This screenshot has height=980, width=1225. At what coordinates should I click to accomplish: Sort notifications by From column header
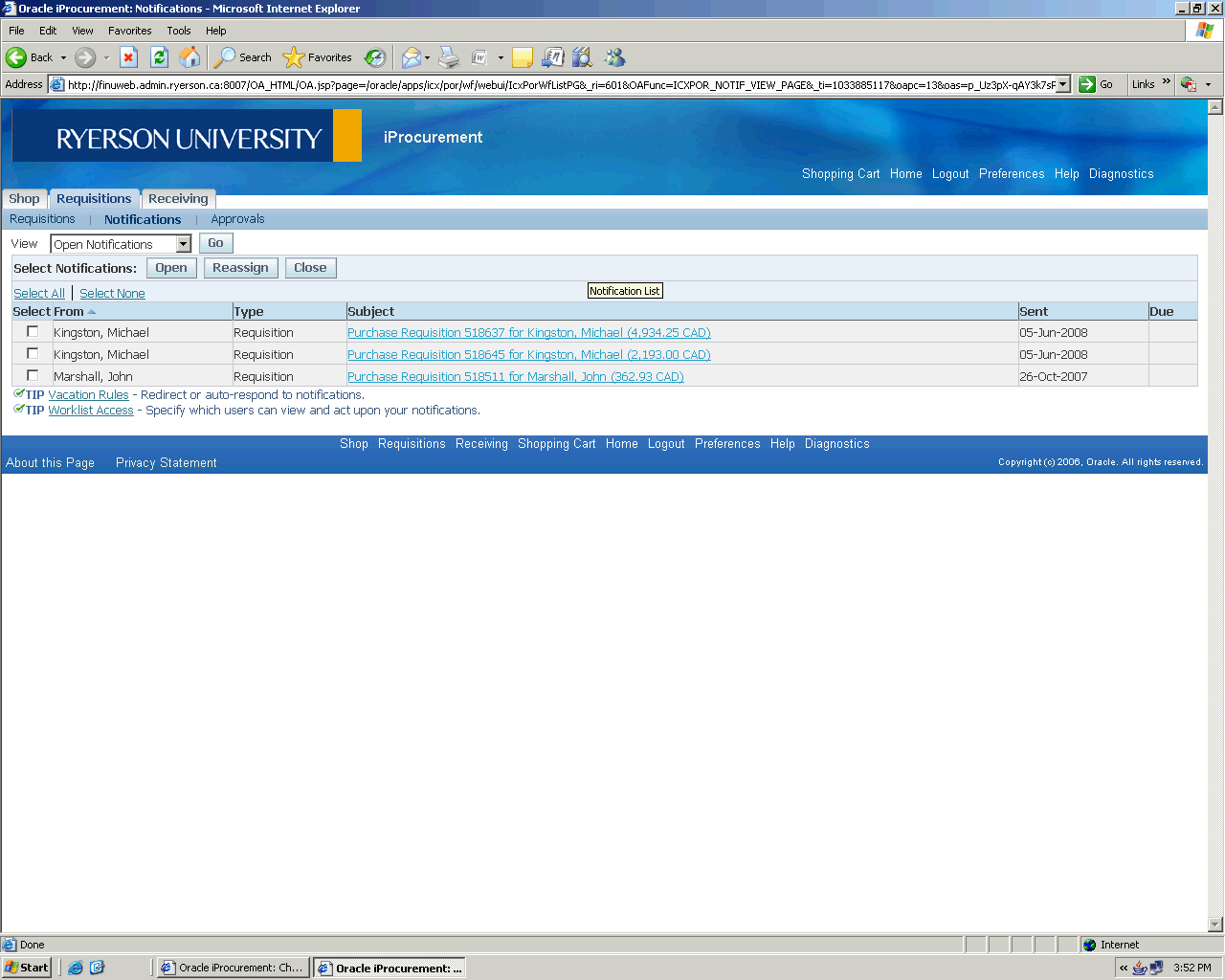coord(69,312)
